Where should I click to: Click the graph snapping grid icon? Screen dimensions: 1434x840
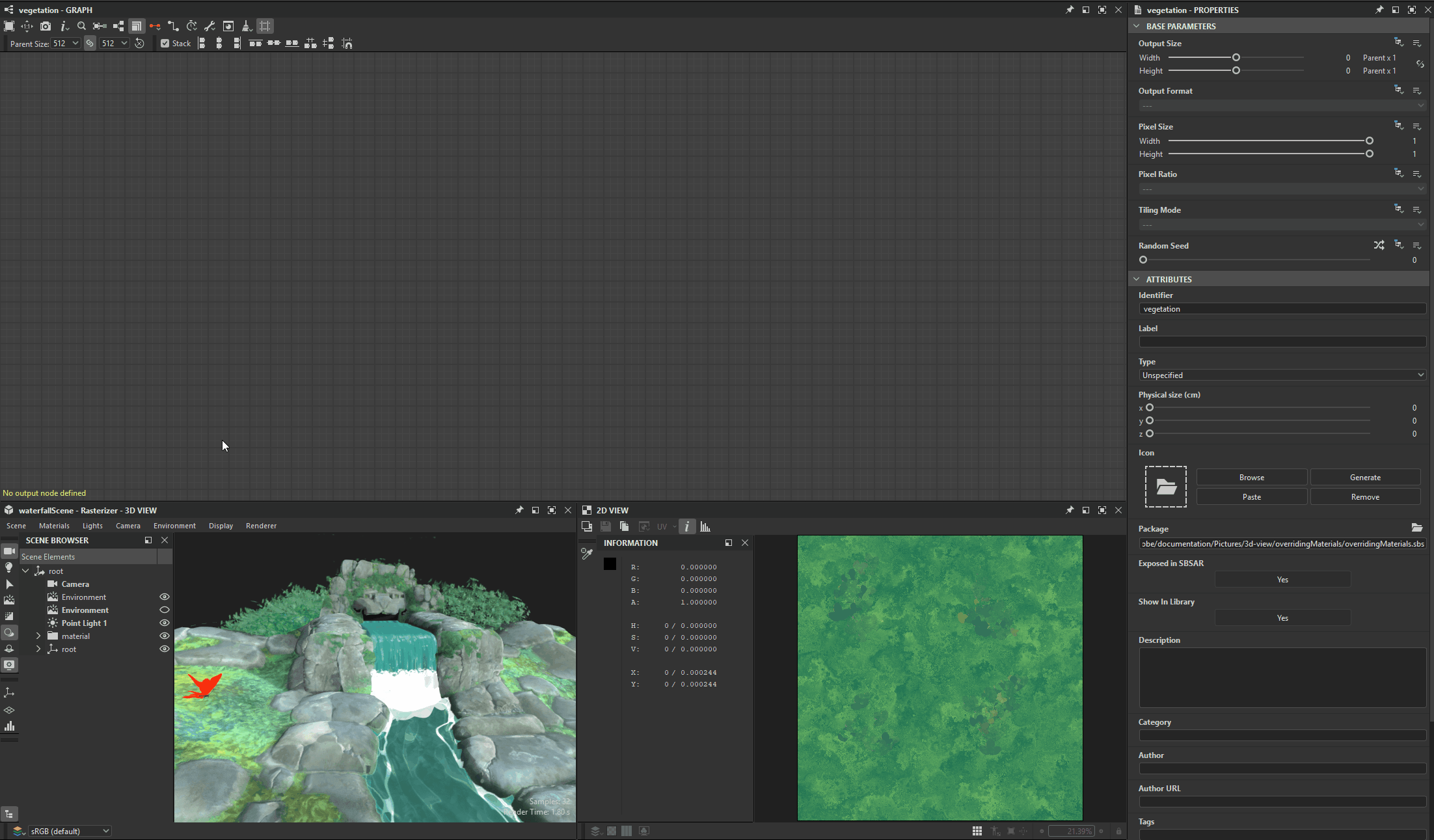[265, 26]
